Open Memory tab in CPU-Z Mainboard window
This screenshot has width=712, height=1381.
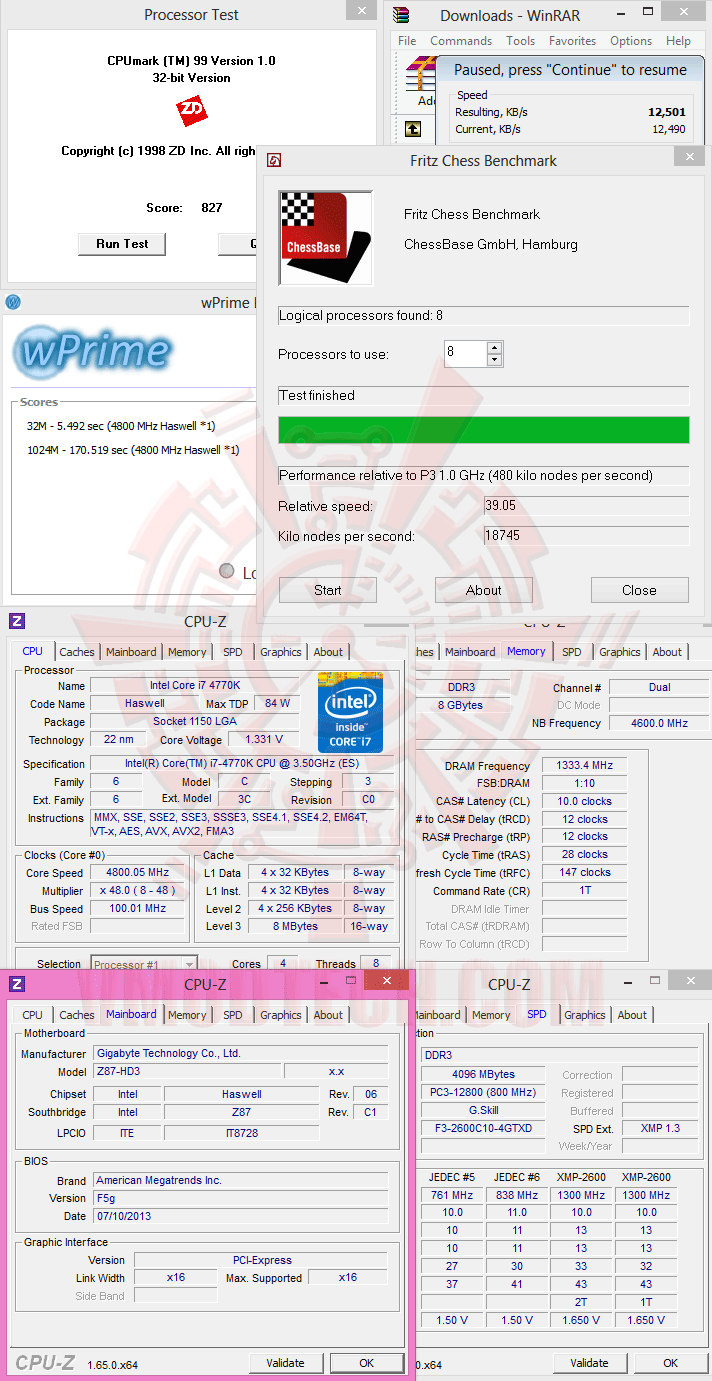tap(187, 1015)
